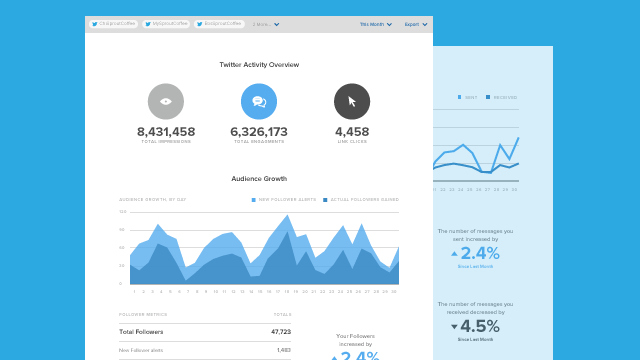This screenshot has height=360, width=640.
Task: Click the Since Last Month link under 2.4%
Action: pos(475,267)
